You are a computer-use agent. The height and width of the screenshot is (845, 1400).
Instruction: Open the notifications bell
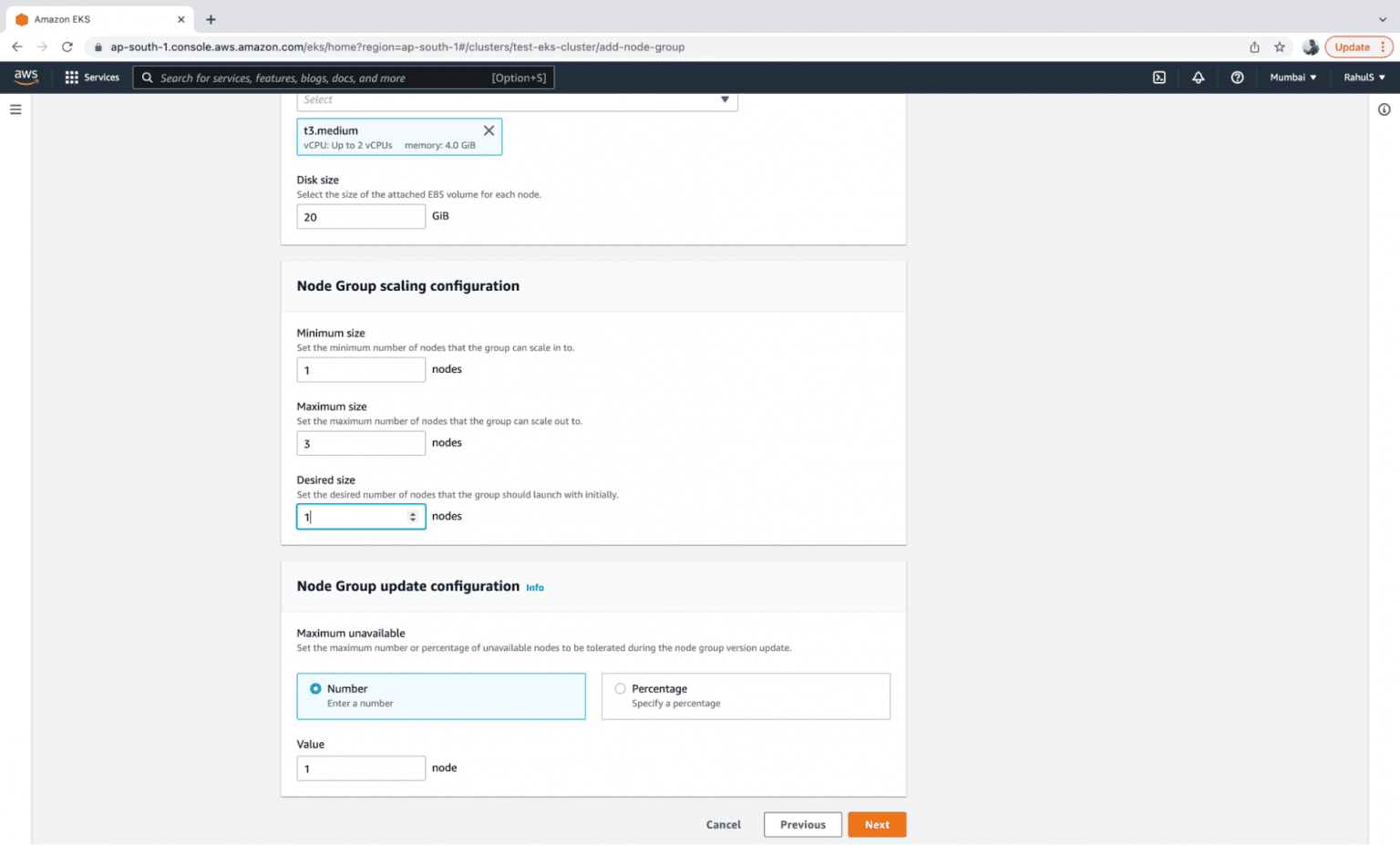point(1198,77)
